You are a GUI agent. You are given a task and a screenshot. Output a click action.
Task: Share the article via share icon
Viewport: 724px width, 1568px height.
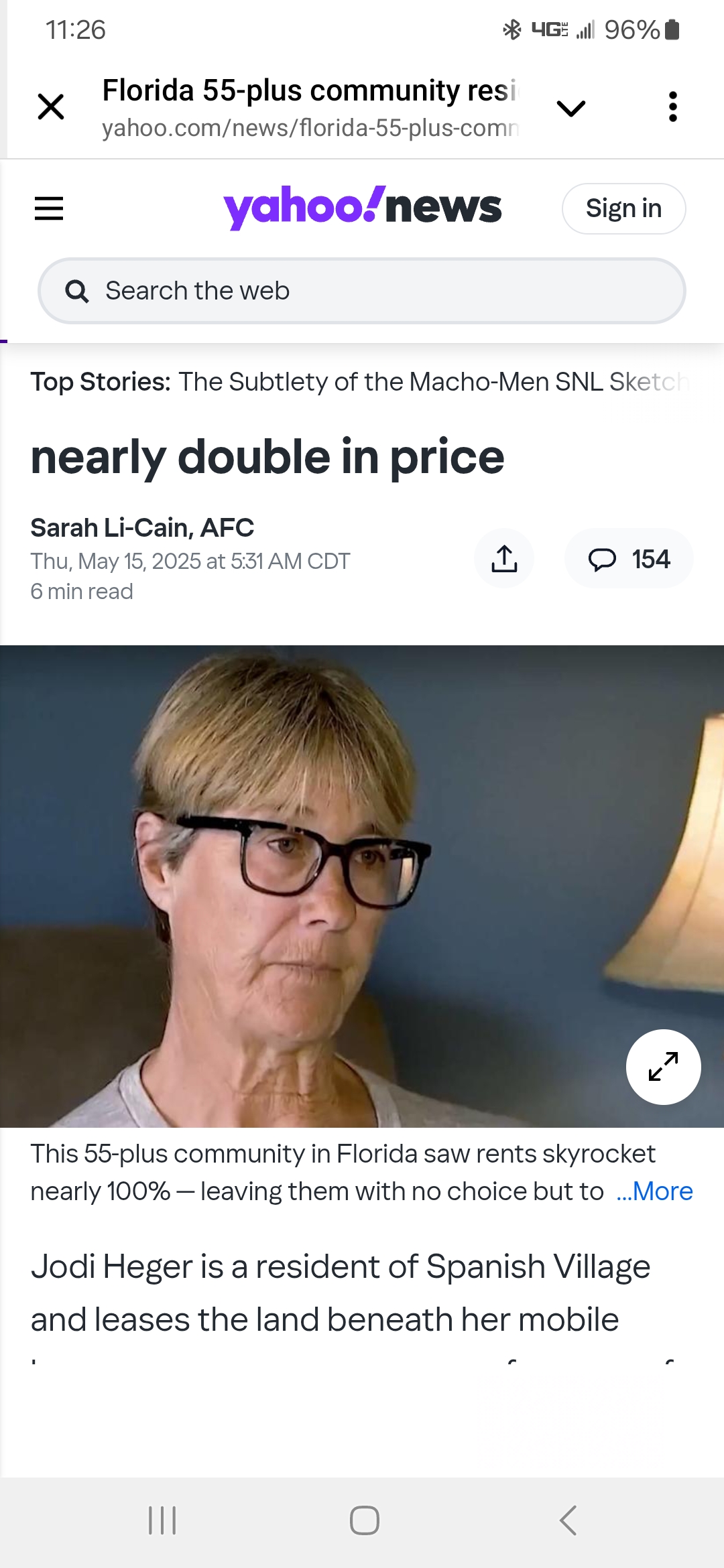[x=504, y=559]
